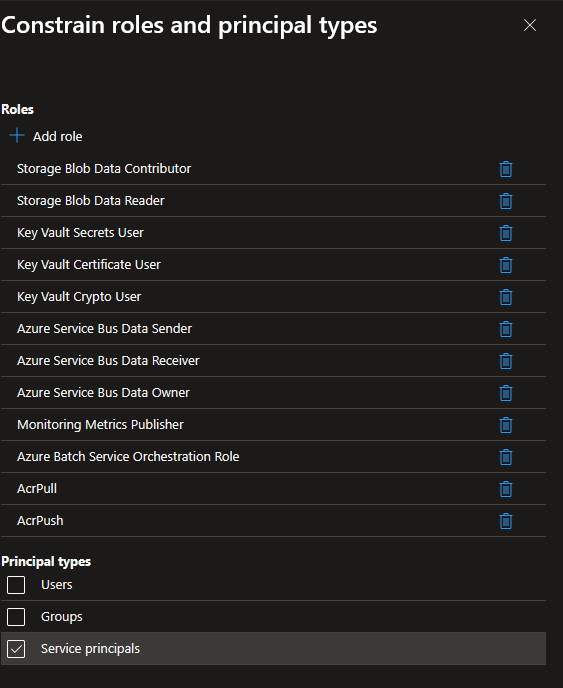Trash the Azure Service Bus Data Receiver role
The height and width of the screenshot is (688, 563).
click(506, 361)
